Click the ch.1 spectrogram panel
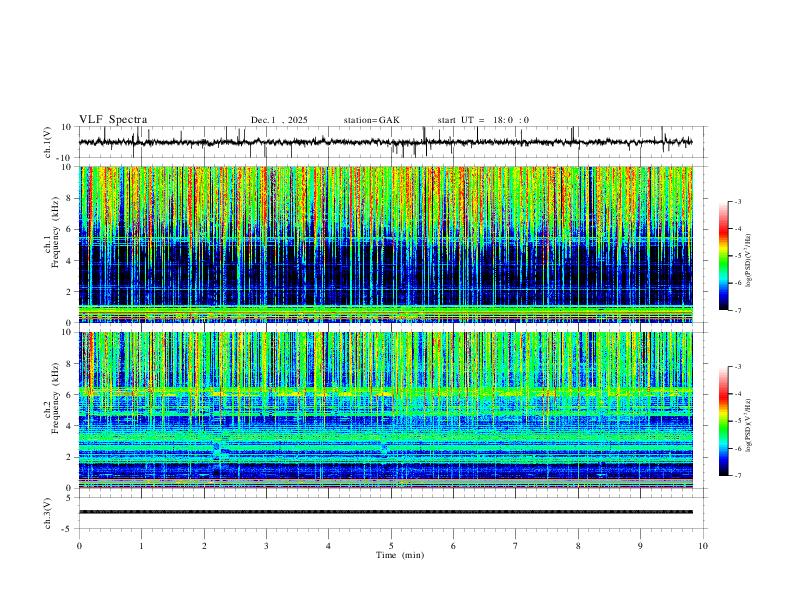 pos(385,244)
